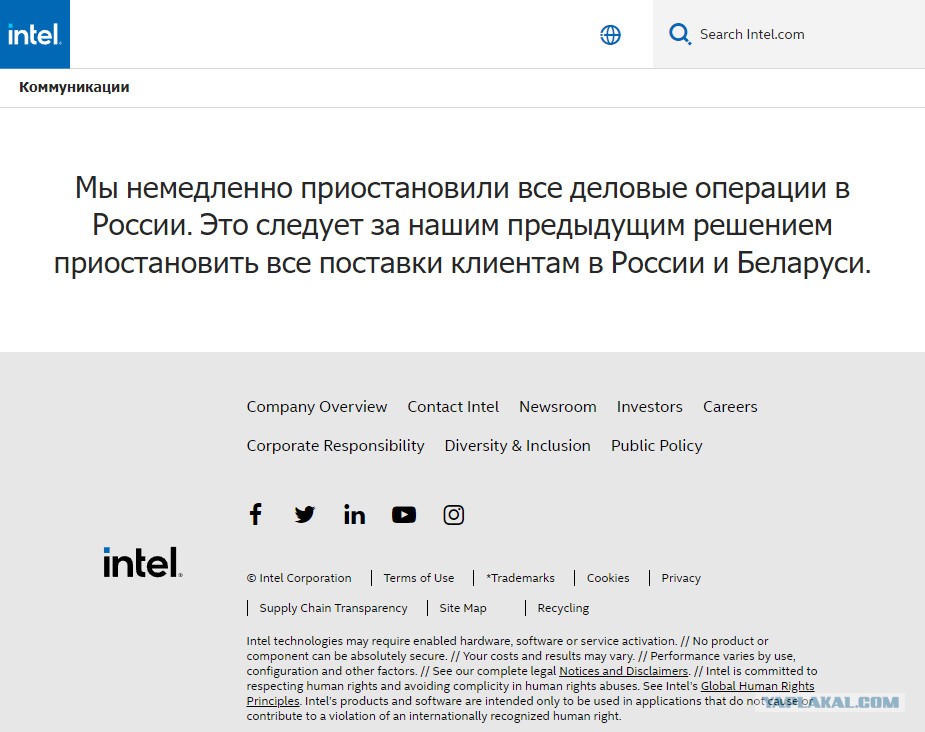Open Corporate Responsibility link
Image resolution: width=925 pixels, height=732 pixels.
(335, 446)
